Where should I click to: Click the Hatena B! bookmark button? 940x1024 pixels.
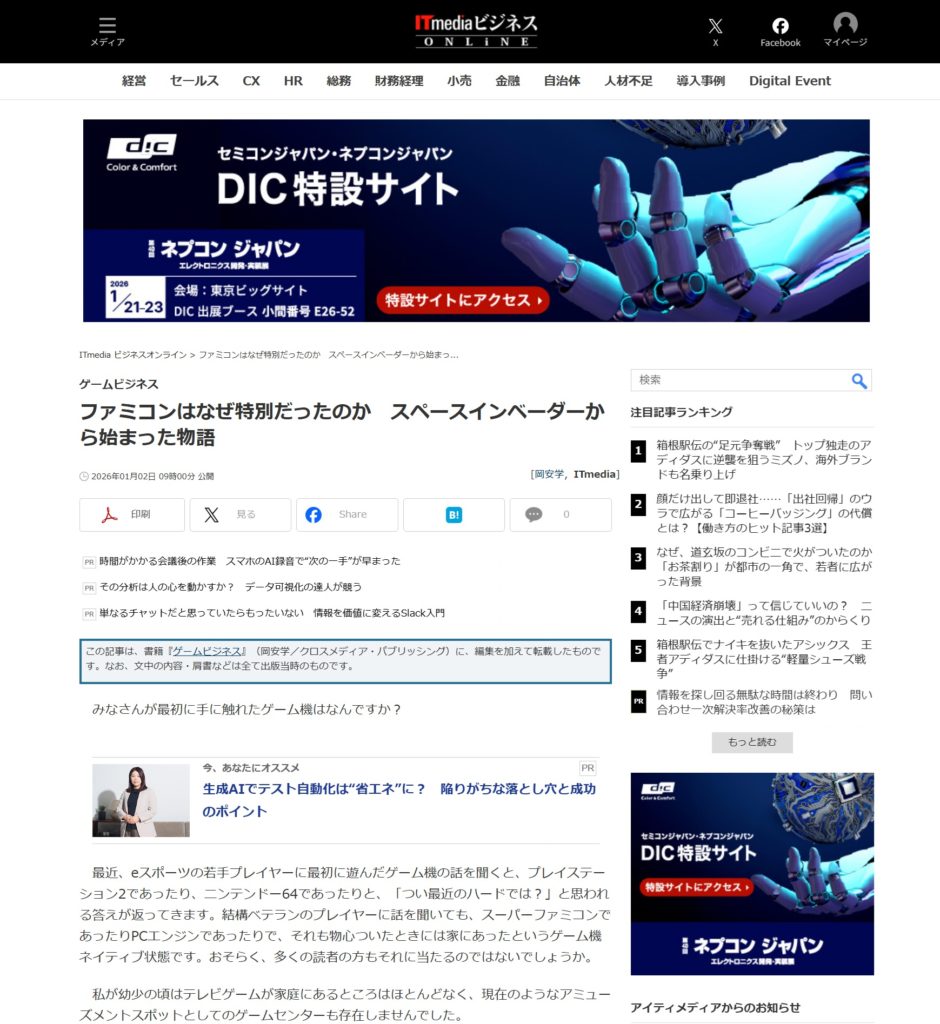(x=454, y=515)
